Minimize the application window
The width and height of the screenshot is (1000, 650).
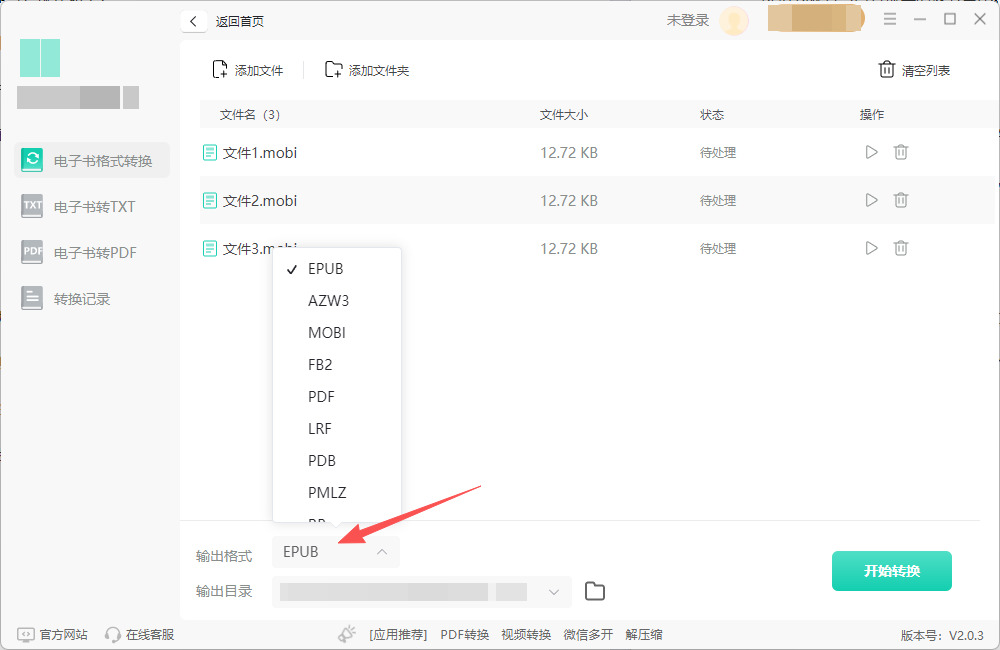pos(920,20)
